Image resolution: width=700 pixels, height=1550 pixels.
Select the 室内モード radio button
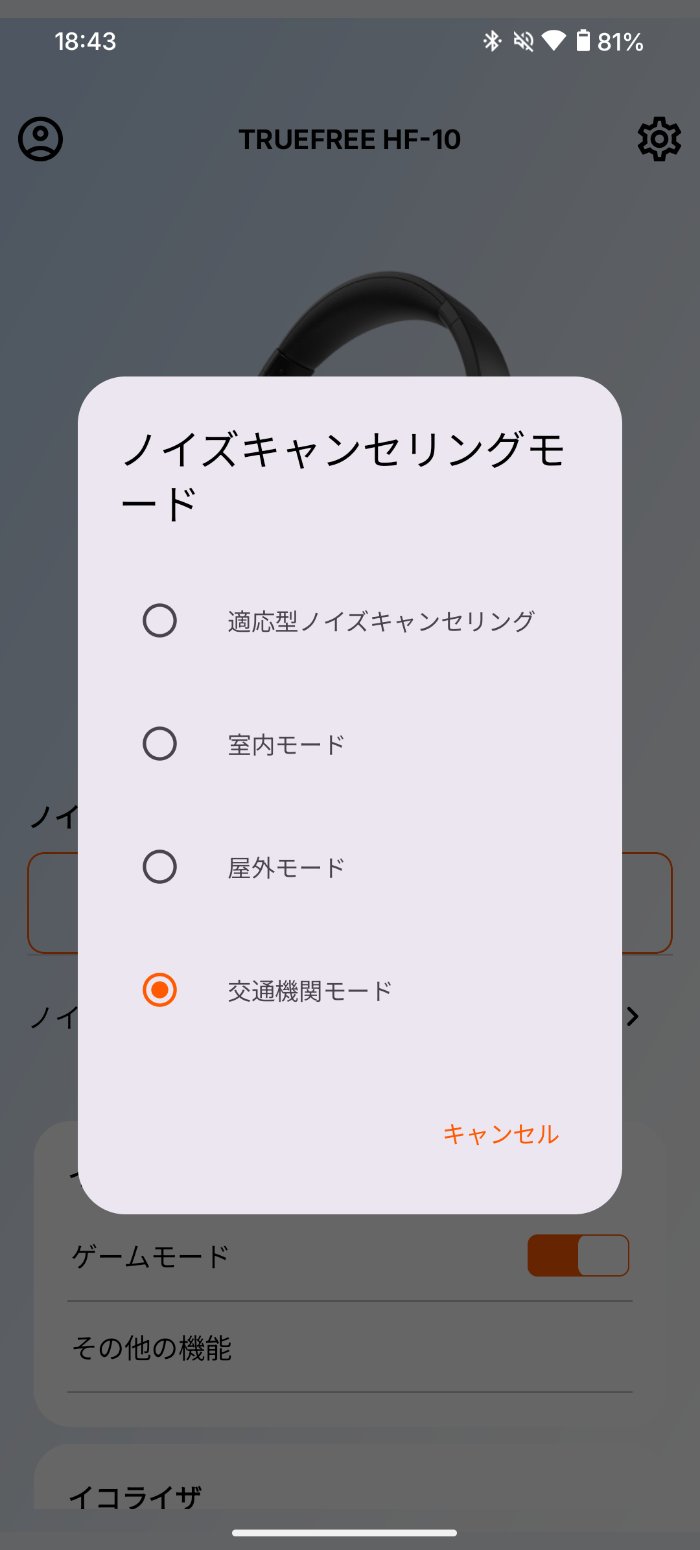[160, 744]
